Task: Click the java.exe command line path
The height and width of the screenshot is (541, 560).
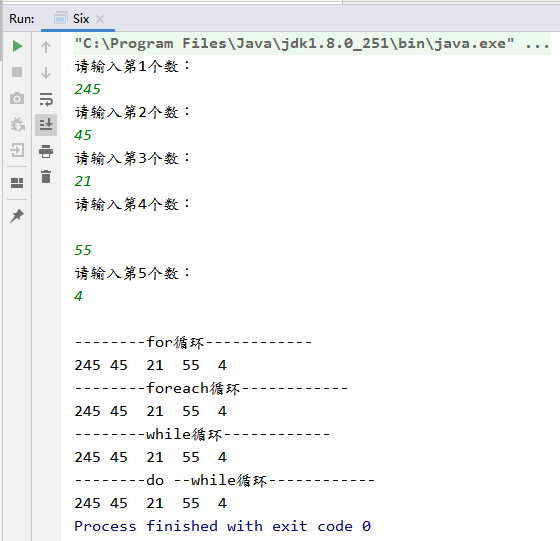Action: pyautogui.click(x=295, y=44)
